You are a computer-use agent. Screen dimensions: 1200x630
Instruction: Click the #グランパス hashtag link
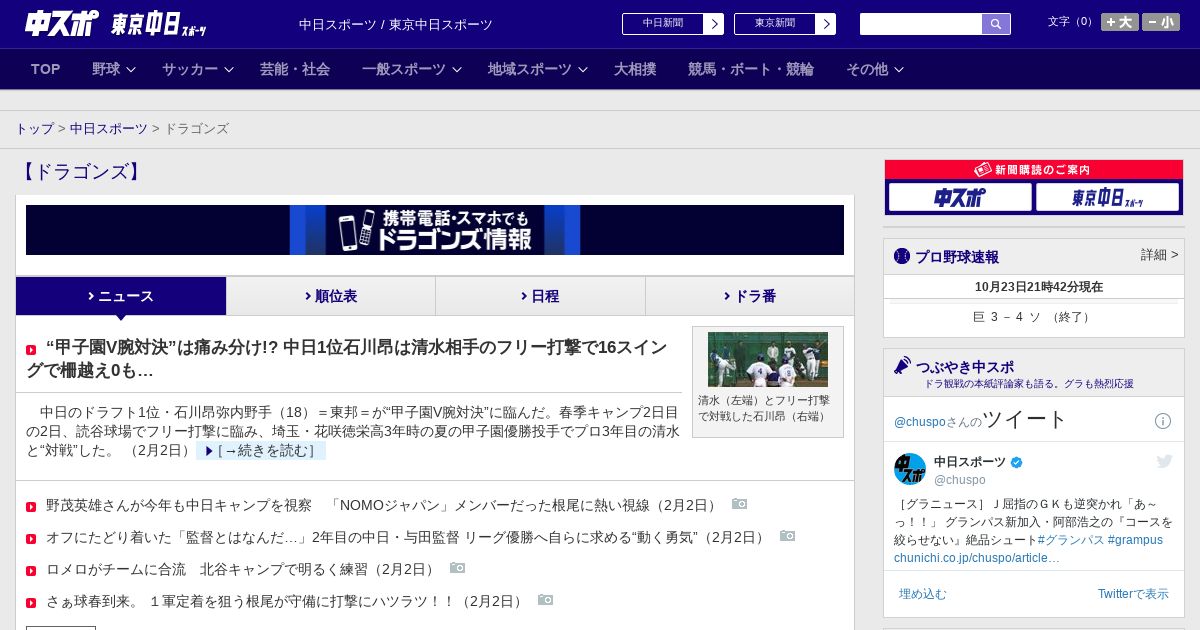(x=1071, y=540)
